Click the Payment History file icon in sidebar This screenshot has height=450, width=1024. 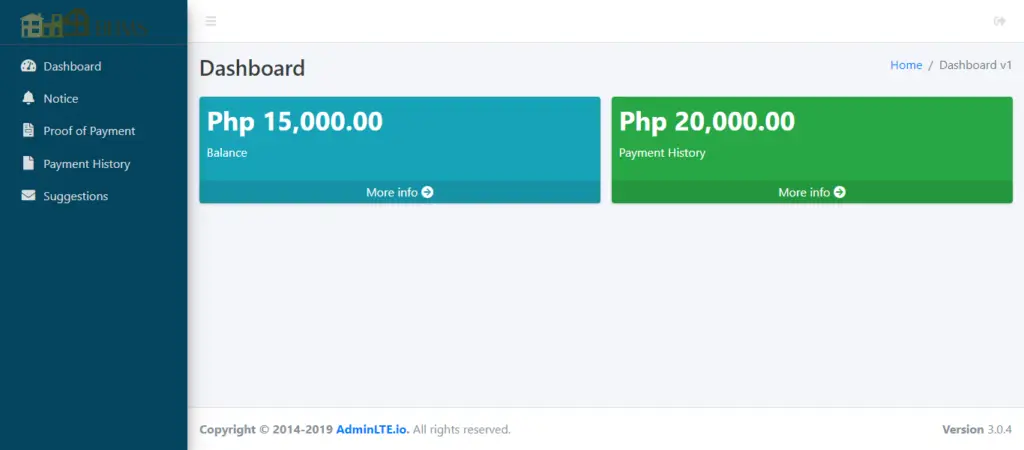[28, 164]
